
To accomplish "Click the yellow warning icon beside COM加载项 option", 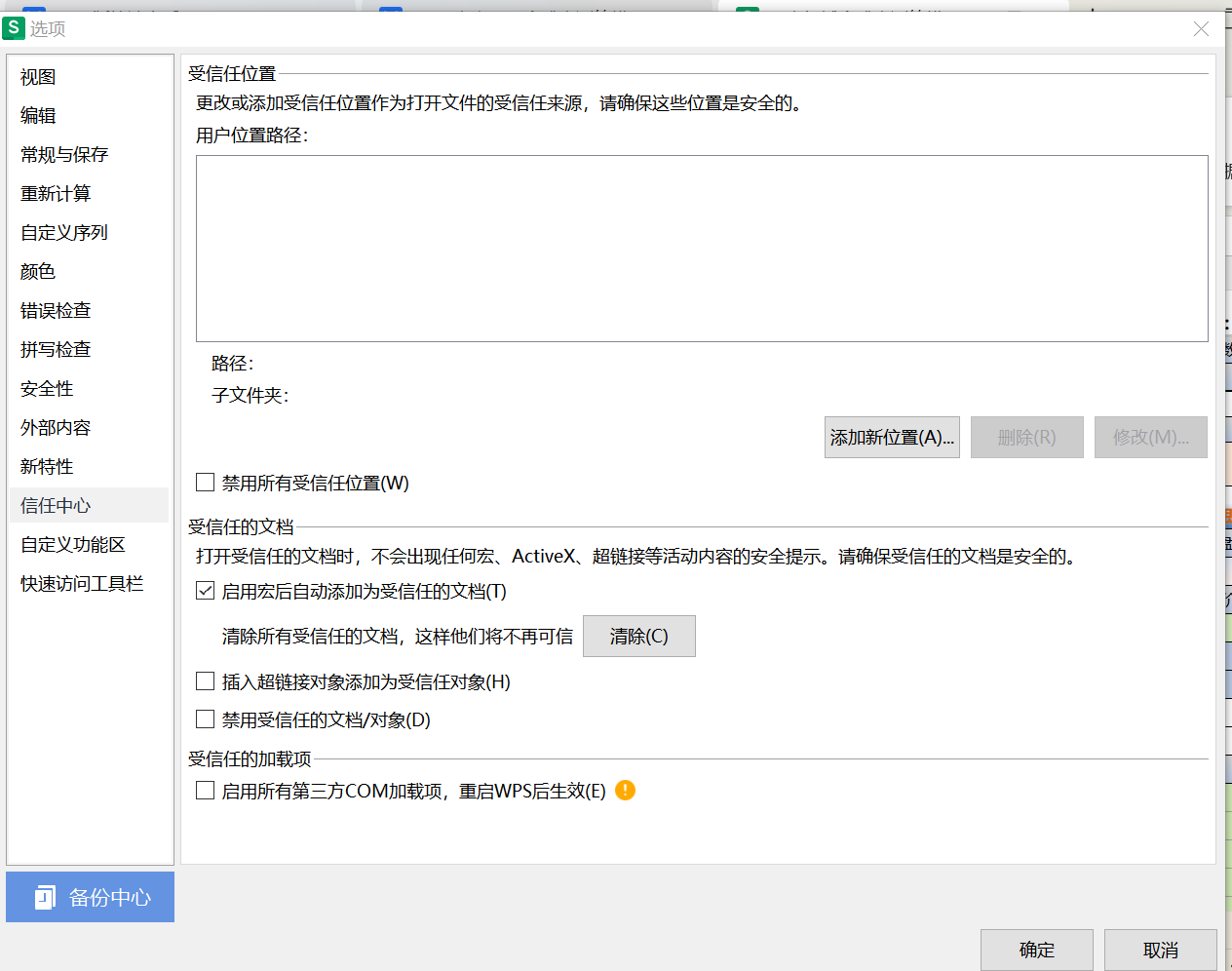I will coord(625,791).
